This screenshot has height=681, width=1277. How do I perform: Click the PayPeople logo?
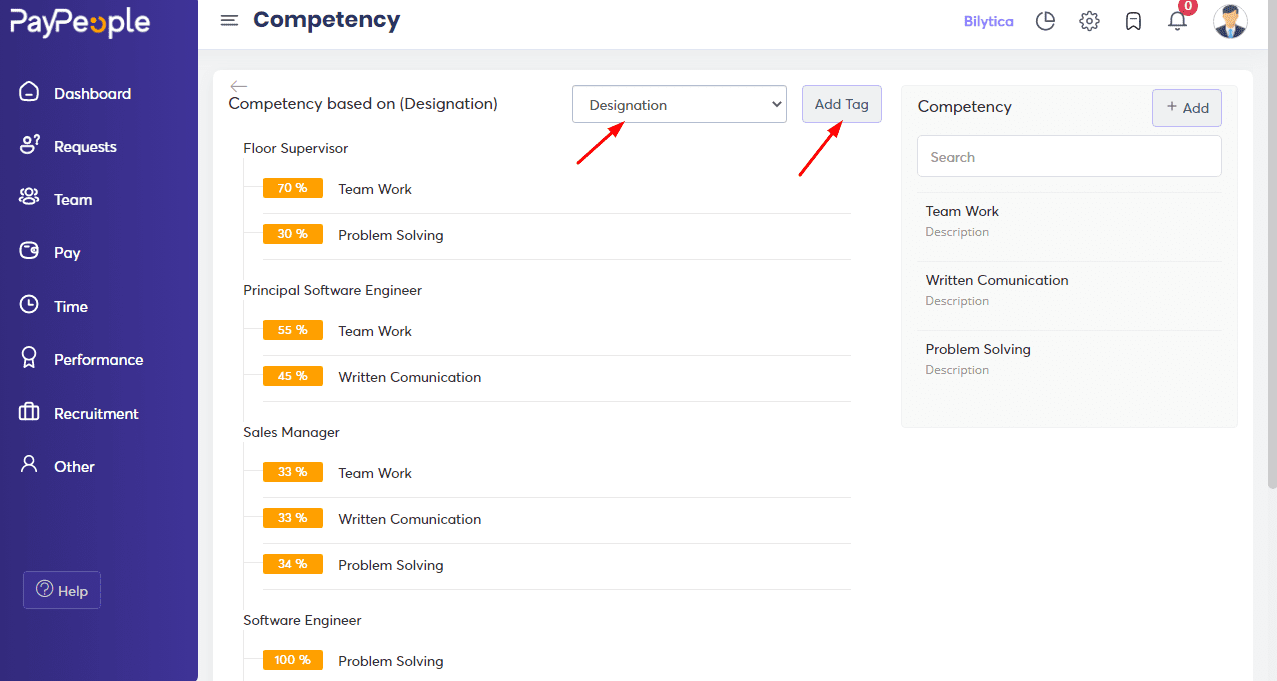(x=80, y=22)
